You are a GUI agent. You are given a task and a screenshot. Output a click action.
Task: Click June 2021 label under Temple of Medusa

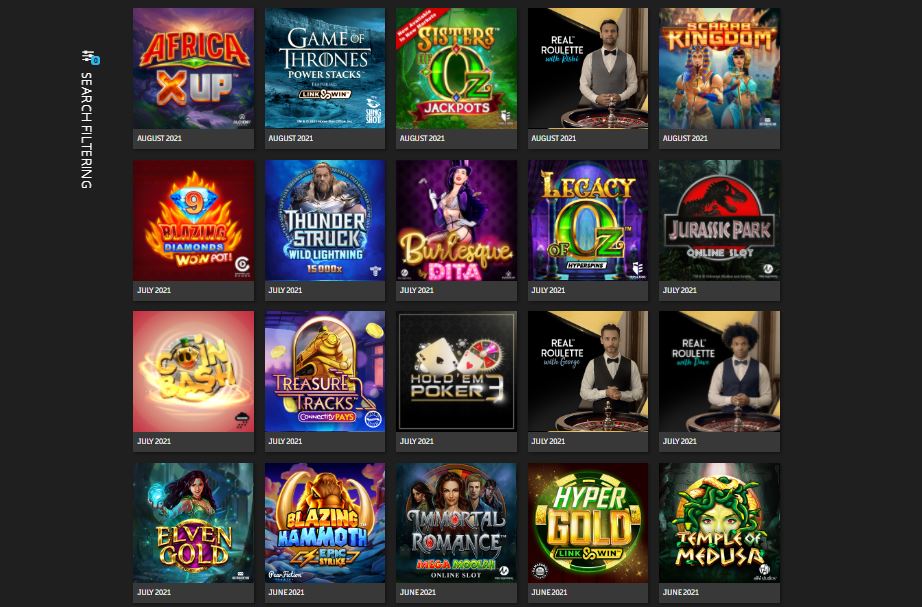click(x=680, y=592)
